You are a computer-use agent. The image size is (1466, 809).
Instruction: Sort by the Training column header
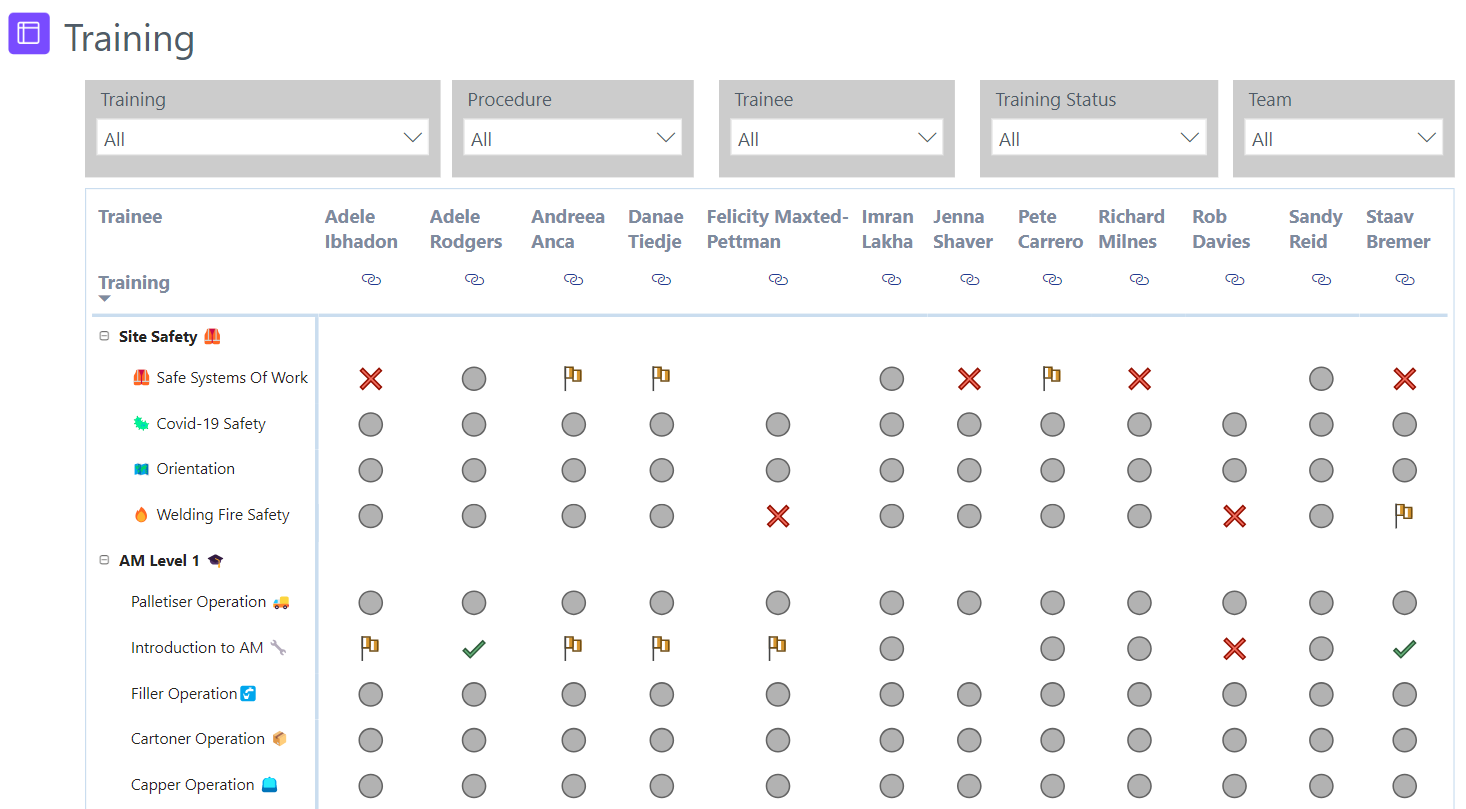pyautogui.click(x=134, y=283)
